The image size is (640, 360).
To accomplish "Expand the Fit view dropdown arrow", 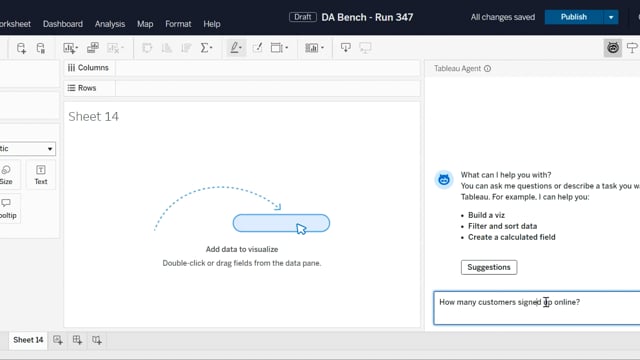I will pos(287,48).
